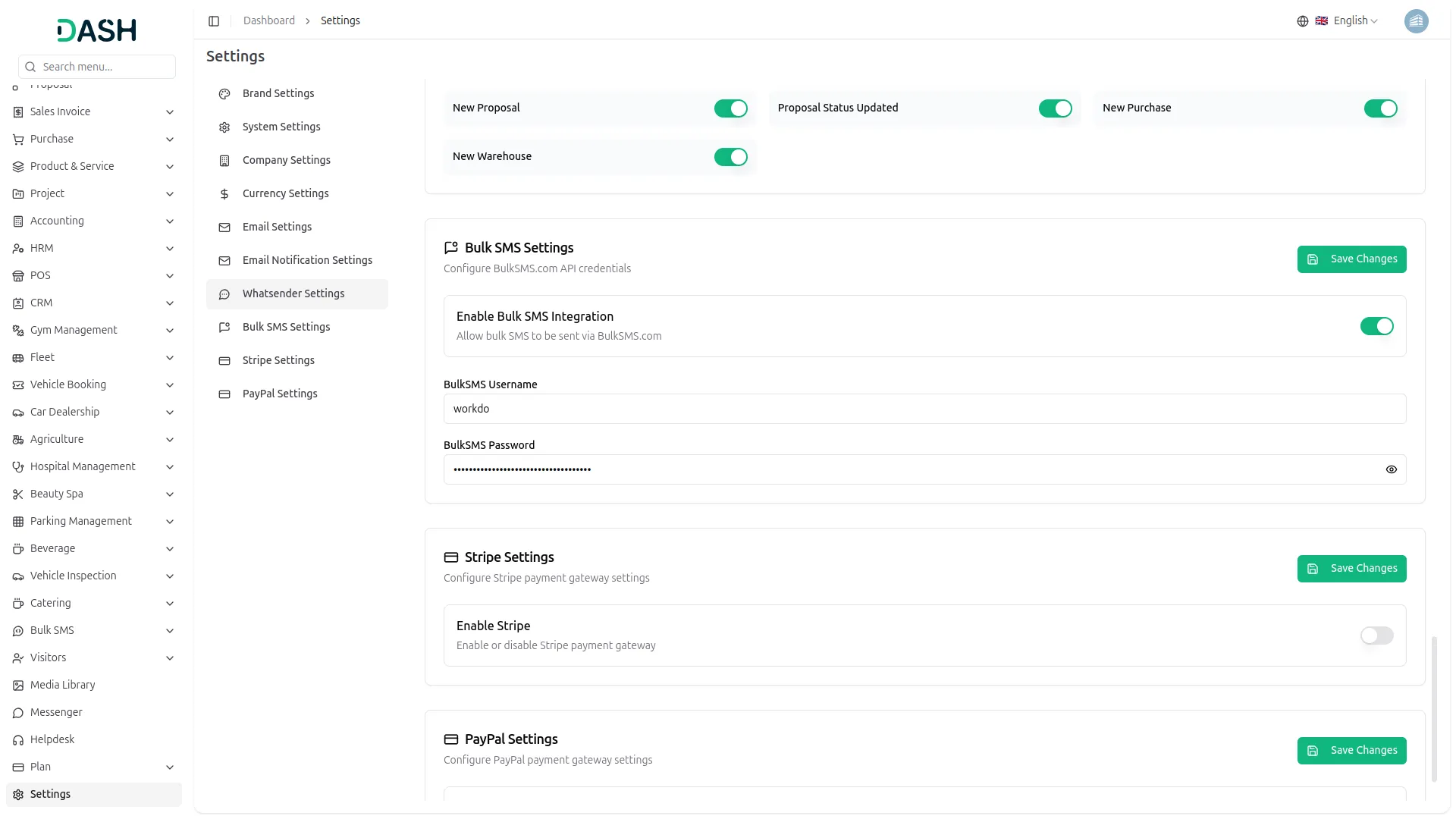Switch to the PayPal Settings section
Image resolution: width=1456 pixels, height=819 pixels.
(x=279, y=394)
